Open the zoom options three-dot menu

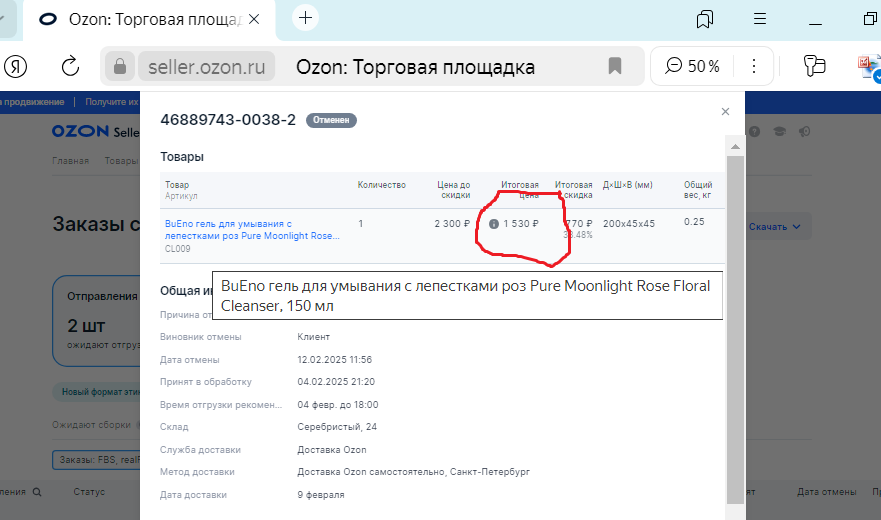[x=754, y=66]
